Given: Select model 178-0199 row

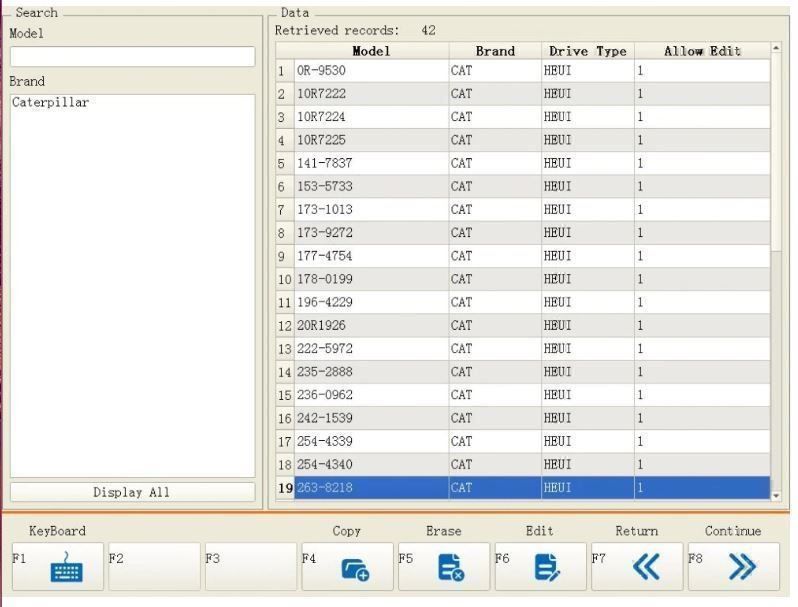Looking at the screenshot, I should (x=523, y=279).
